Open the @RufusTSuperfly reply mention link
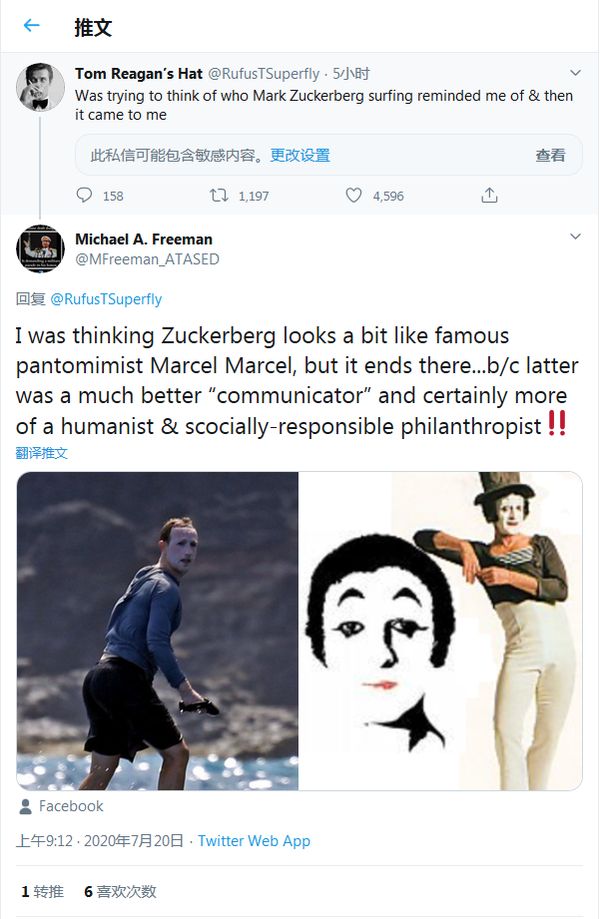600x919 pixels. 106,299
